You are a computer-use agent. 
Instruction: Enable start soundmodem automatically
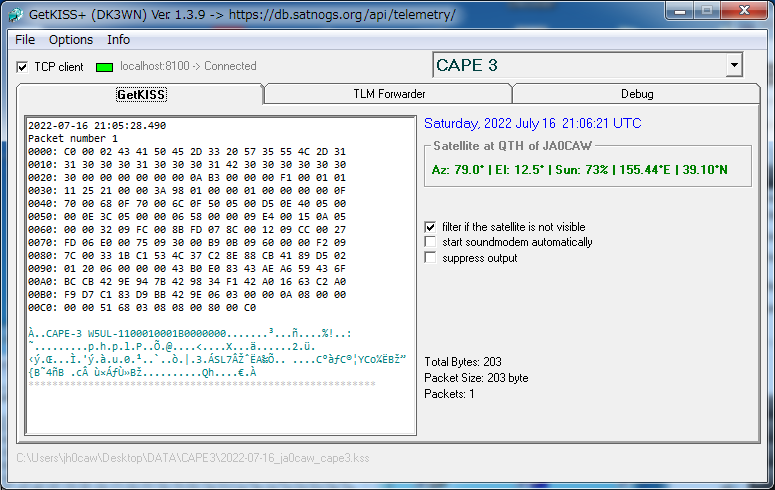[x=431, y=242]
